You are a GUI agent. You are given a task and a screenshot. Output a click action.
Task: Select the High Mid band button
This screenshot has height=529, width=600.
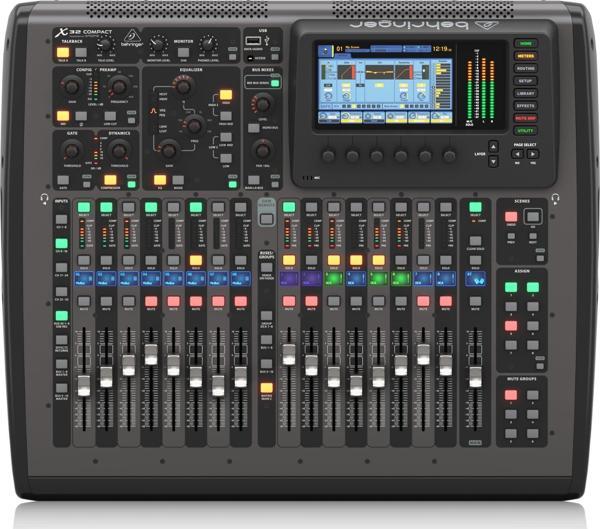(x=226, y=116)
